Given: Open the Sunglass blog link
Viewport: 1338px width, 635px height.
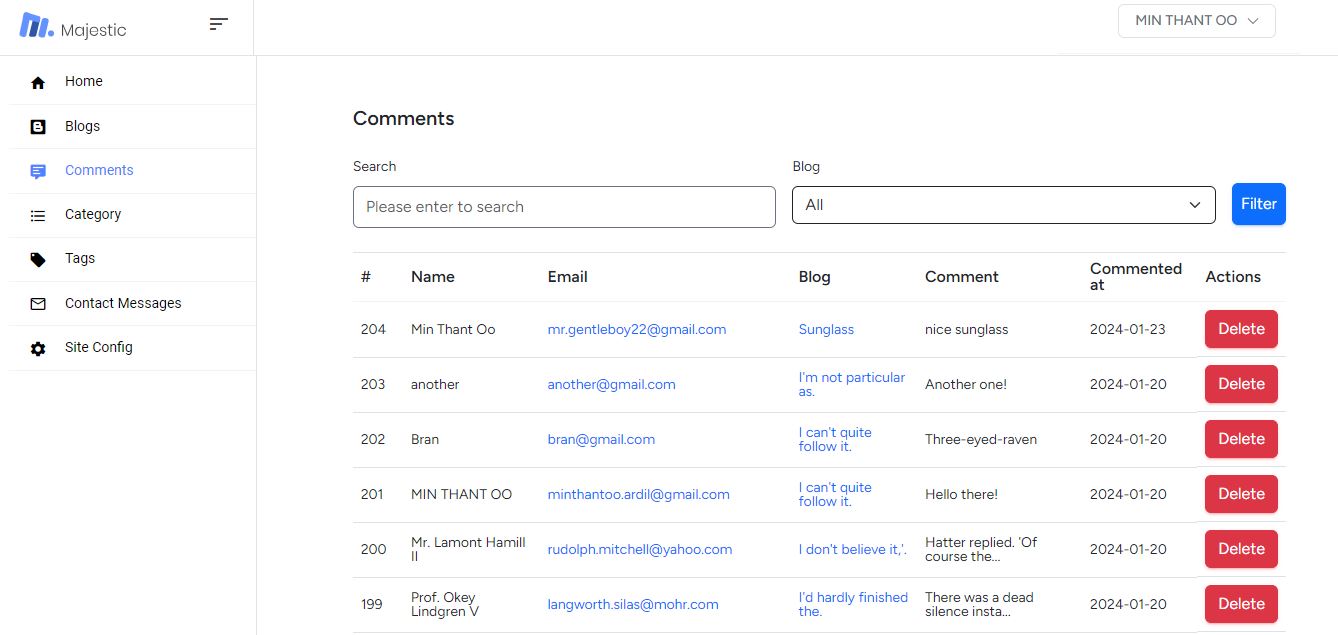Looking at the screenshot, I should click(826, 329).
